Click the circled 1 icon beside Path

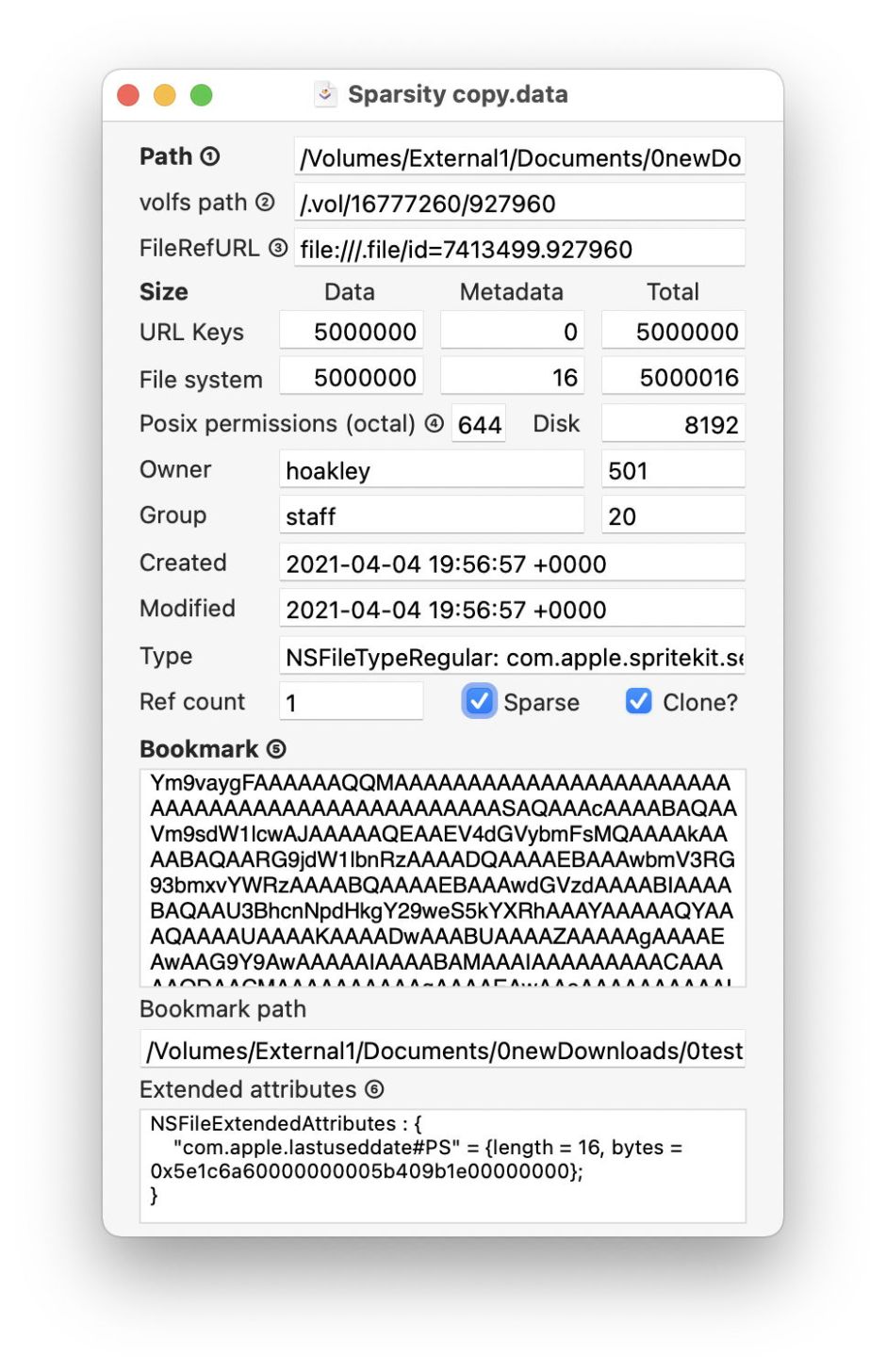210,157
